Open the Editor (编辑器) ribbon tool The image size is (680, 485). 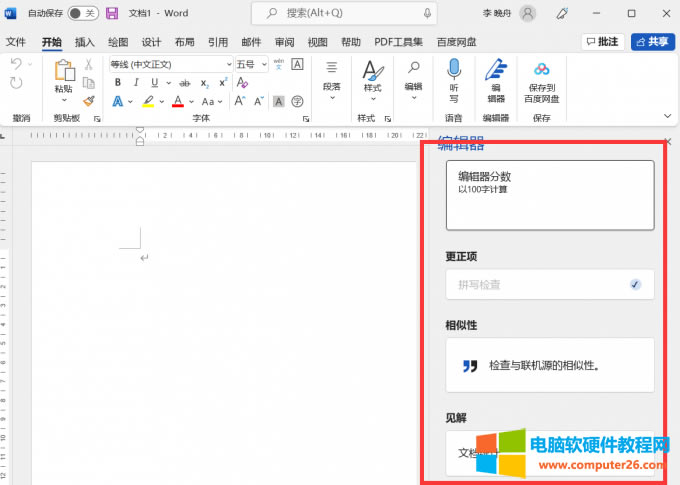pyautogui.click(x=495, y=78)
